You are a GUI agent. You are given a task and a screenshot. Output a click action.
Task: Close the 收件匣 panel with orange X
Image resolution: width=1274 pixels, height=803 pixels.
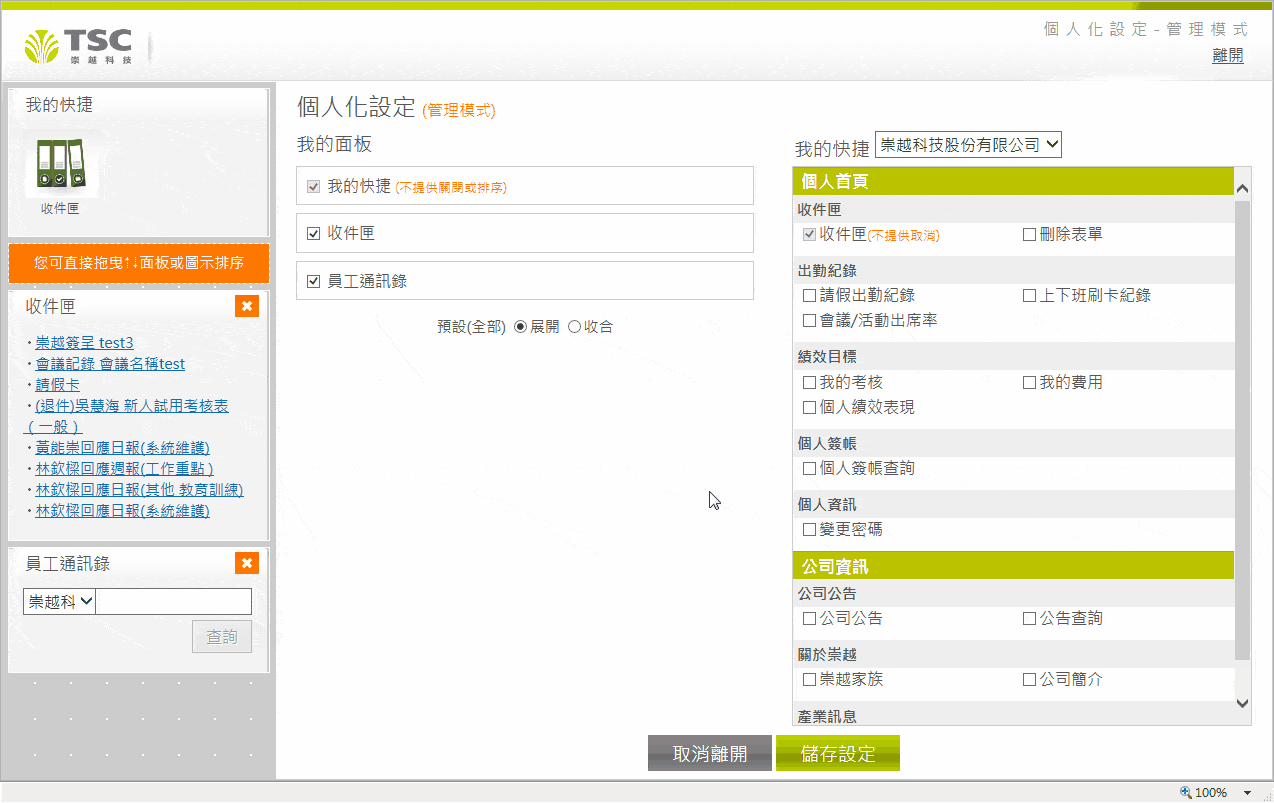247,306
